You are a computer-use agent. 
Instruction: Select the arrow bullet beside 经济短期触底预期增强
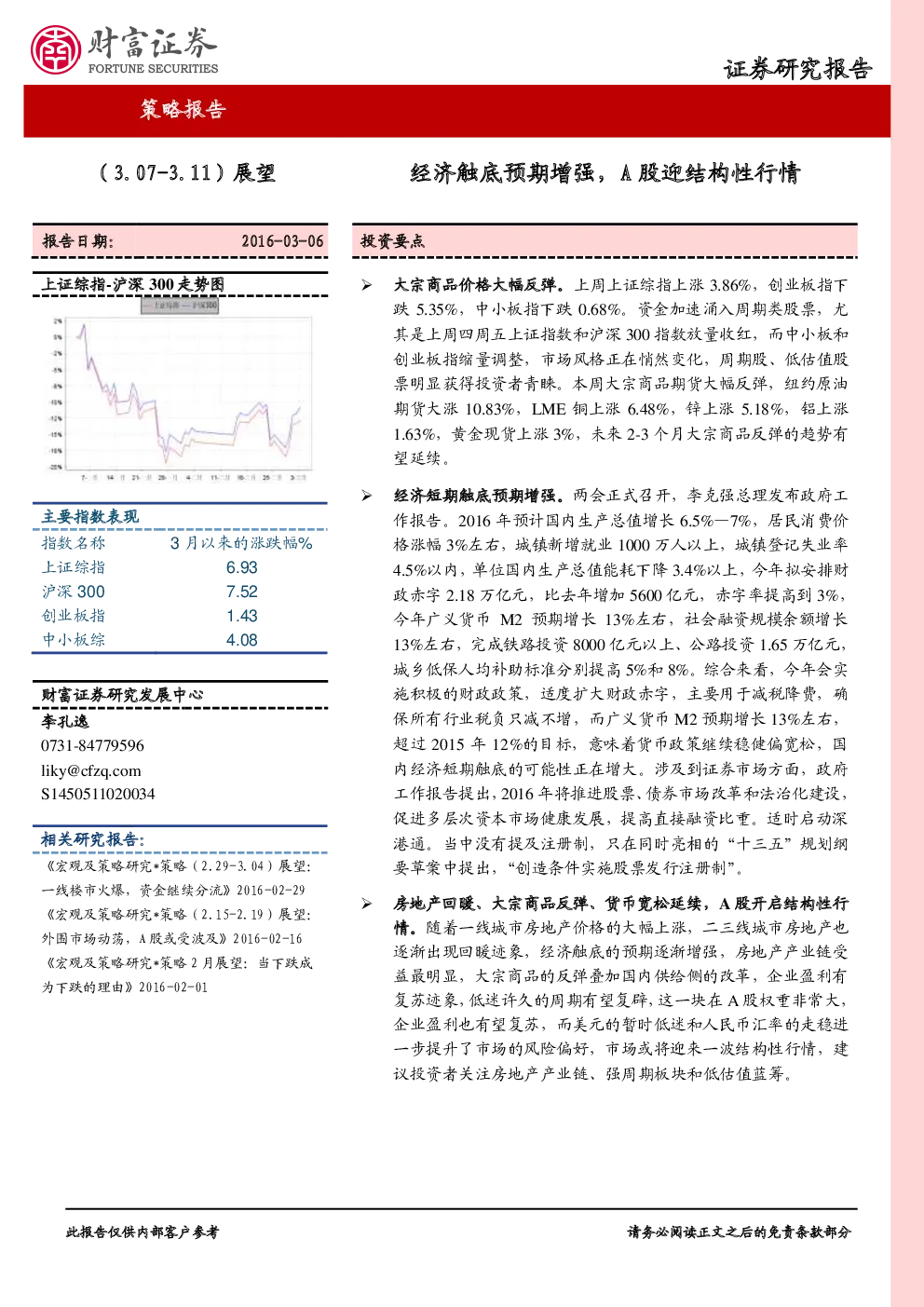click(x=367, y=496)
